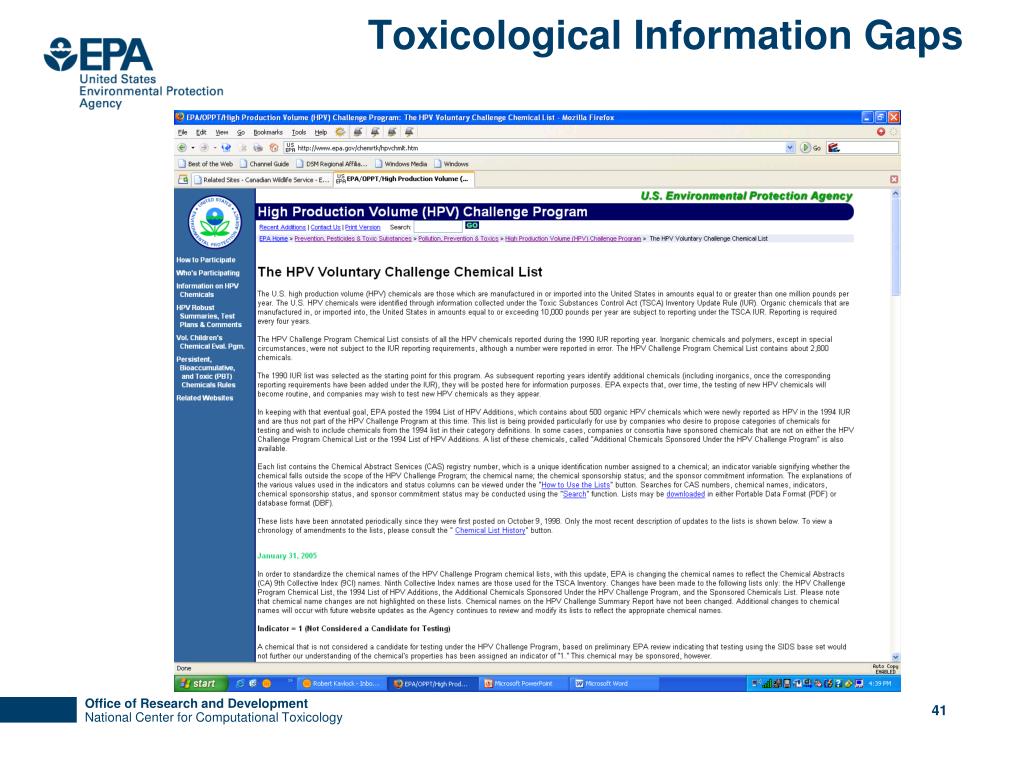Open HPV Robust Summaries sidebar link

click(209, 316)
